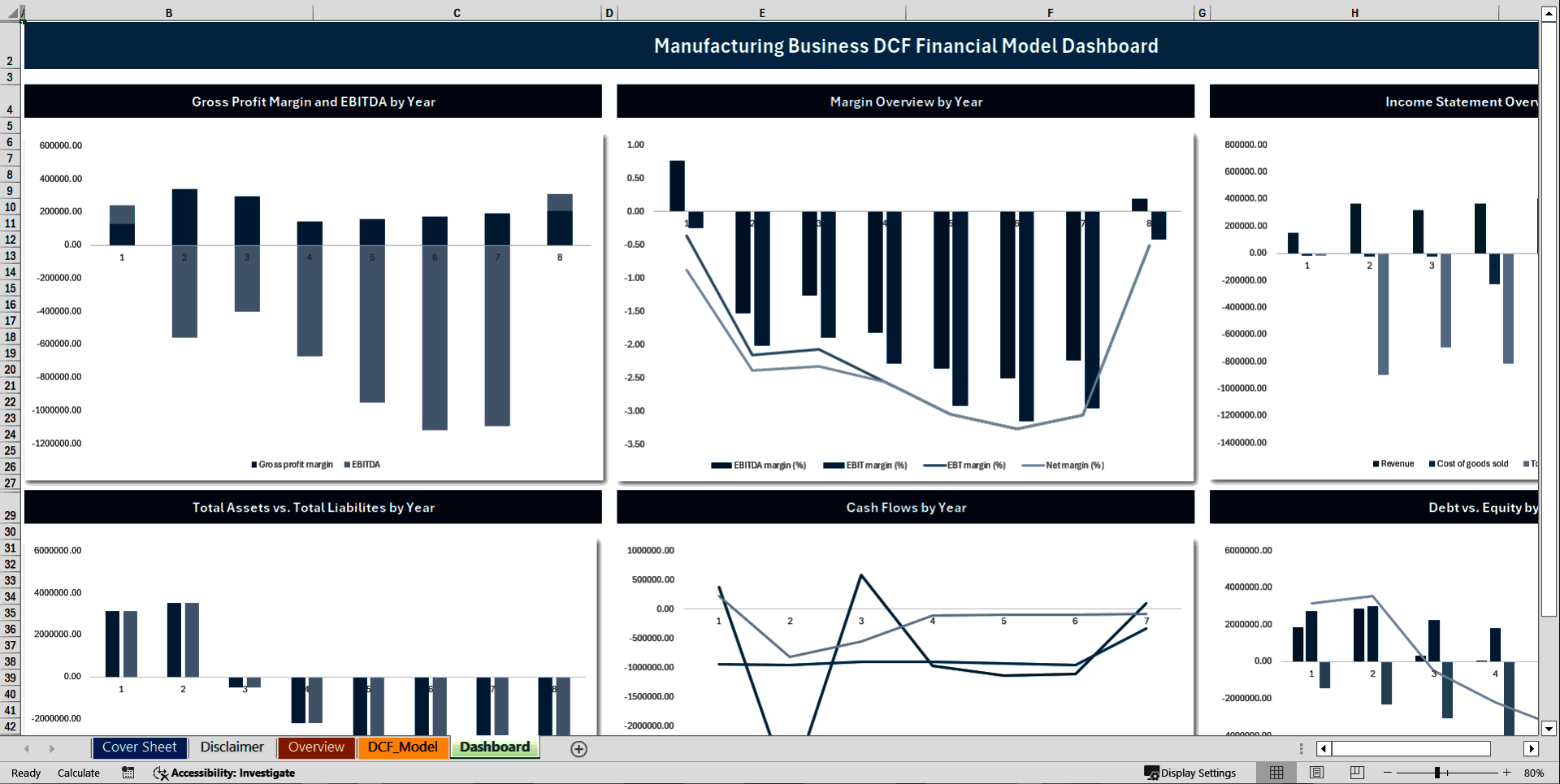This screenshot has height=784, width=1560.
Task: Toggle back to the sheet's first tab arrow
Action: point(27,748)
